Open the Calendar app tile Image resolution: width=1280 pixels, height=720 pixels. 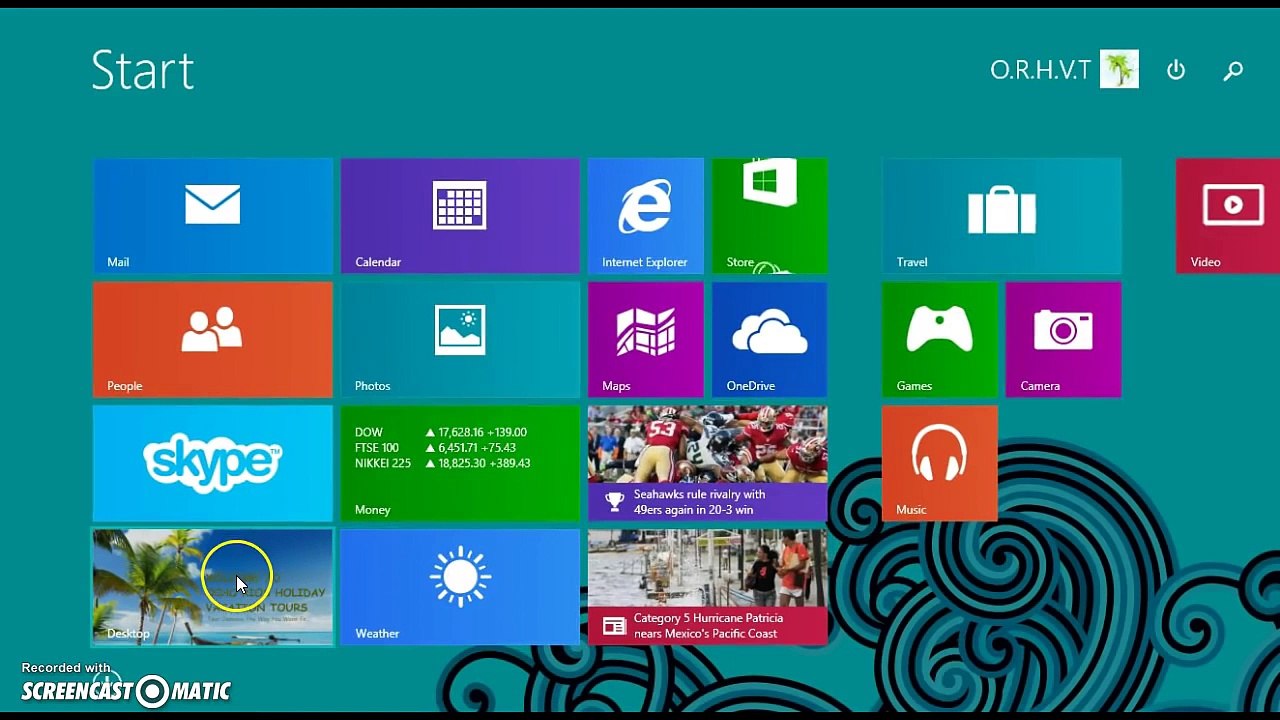click(460, 215)
